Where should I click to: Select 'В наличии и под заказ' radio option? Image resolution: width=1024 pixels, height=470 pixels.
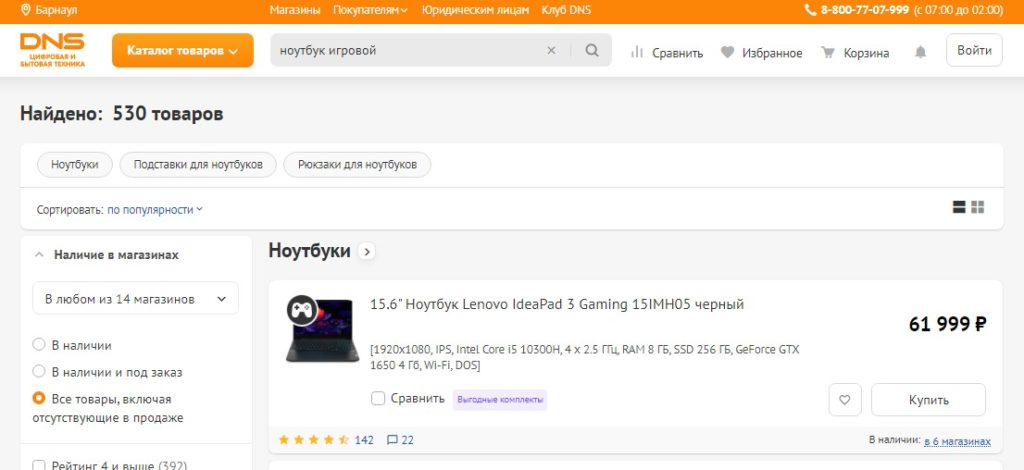[39, 372]
